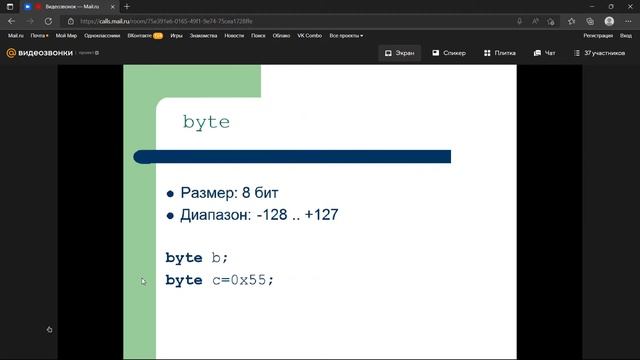640x360 pixels.
Task: Open the Чат panel
Action: pyautogui.click(x=544, y=53)
